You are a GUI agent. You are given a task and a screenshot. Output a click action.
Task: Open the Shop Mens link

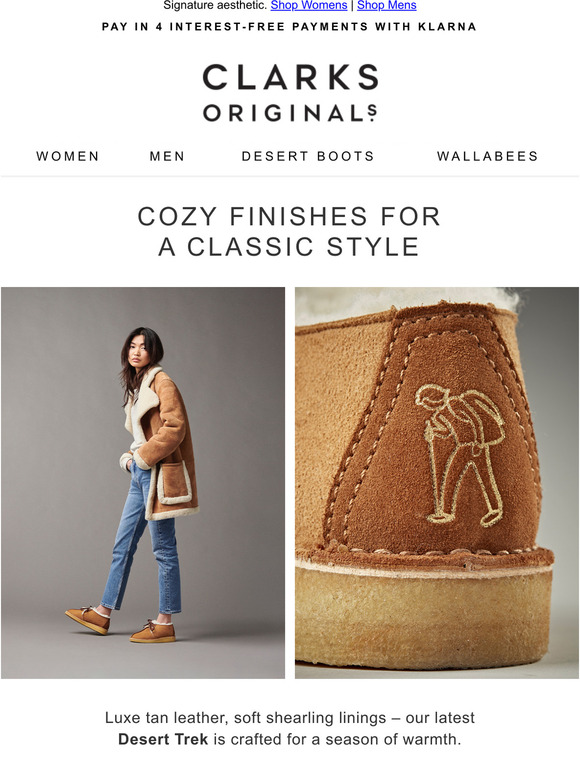click(x=387, y=5)
